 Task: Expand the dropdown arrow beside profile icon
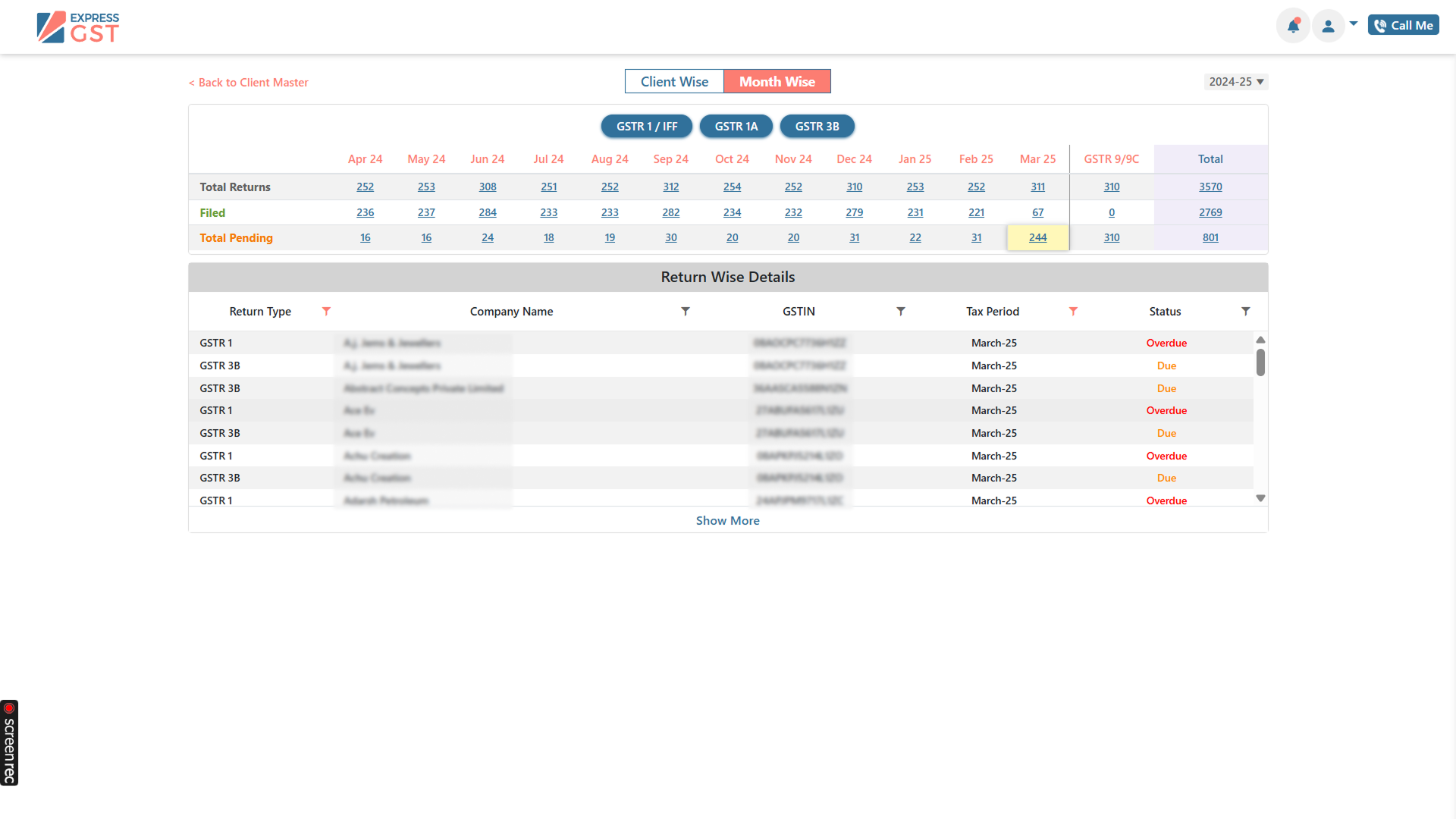1353,24
